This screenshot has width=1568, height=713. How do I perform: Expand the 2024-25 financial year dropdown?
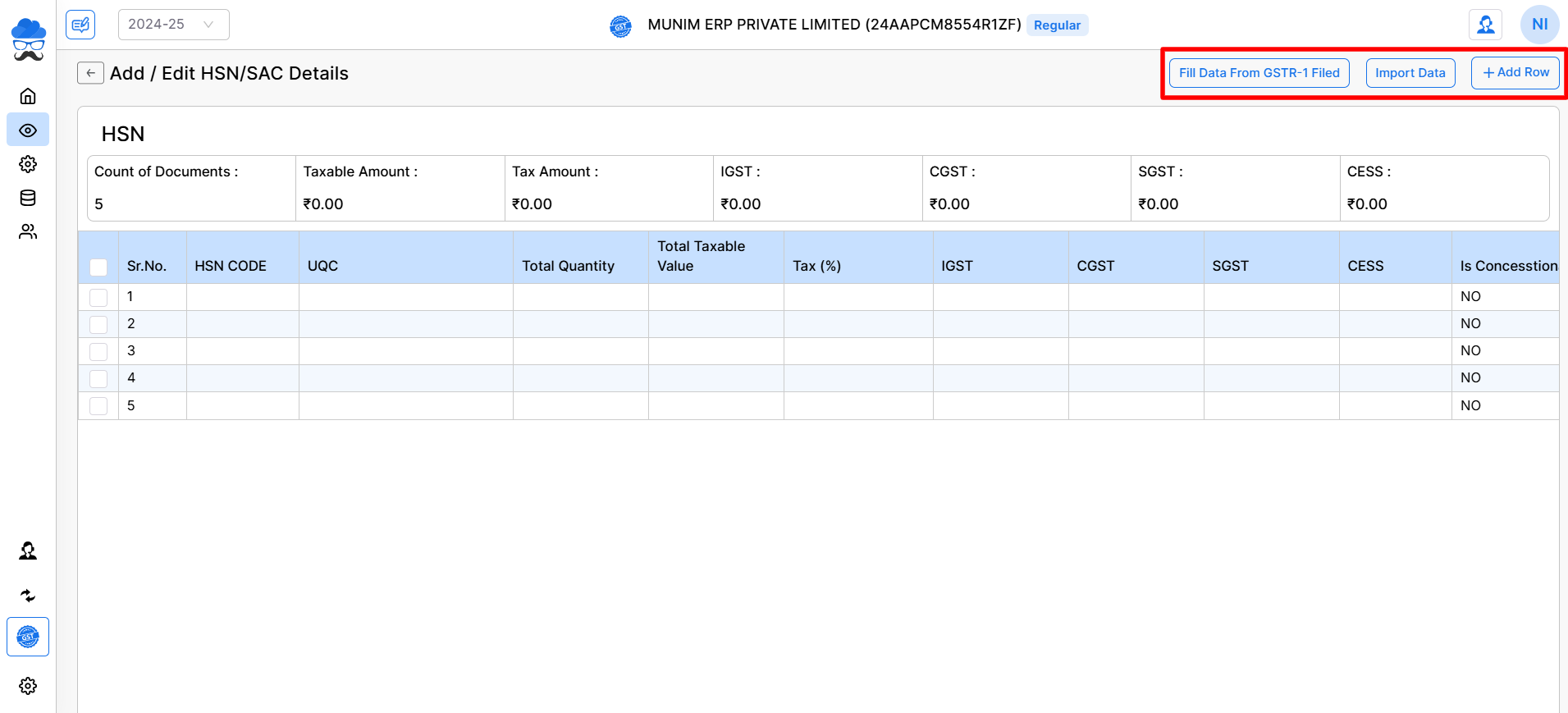173,25
